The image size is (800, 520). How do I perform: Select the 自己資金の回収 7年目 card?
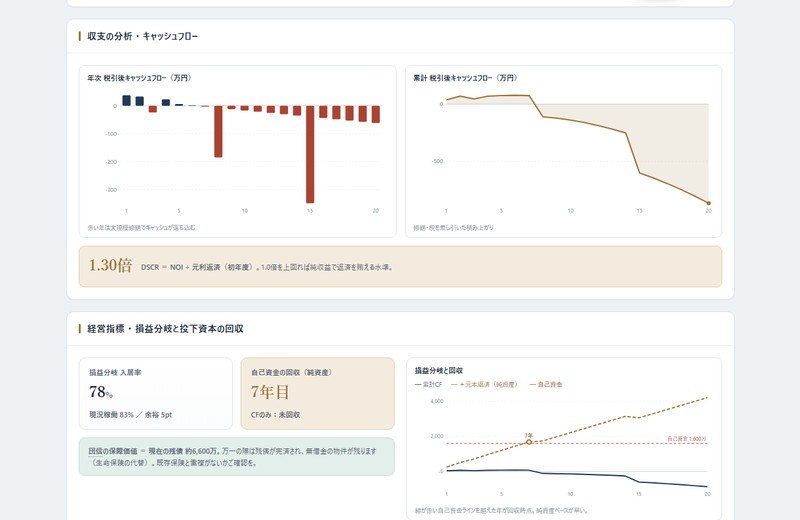317,393
